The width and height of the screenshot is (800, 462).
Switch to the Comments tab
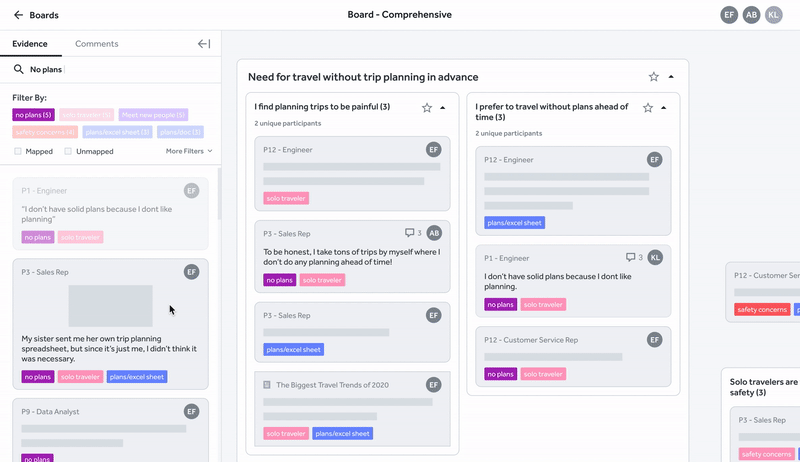pyautogui.click(x=96, y=44)
